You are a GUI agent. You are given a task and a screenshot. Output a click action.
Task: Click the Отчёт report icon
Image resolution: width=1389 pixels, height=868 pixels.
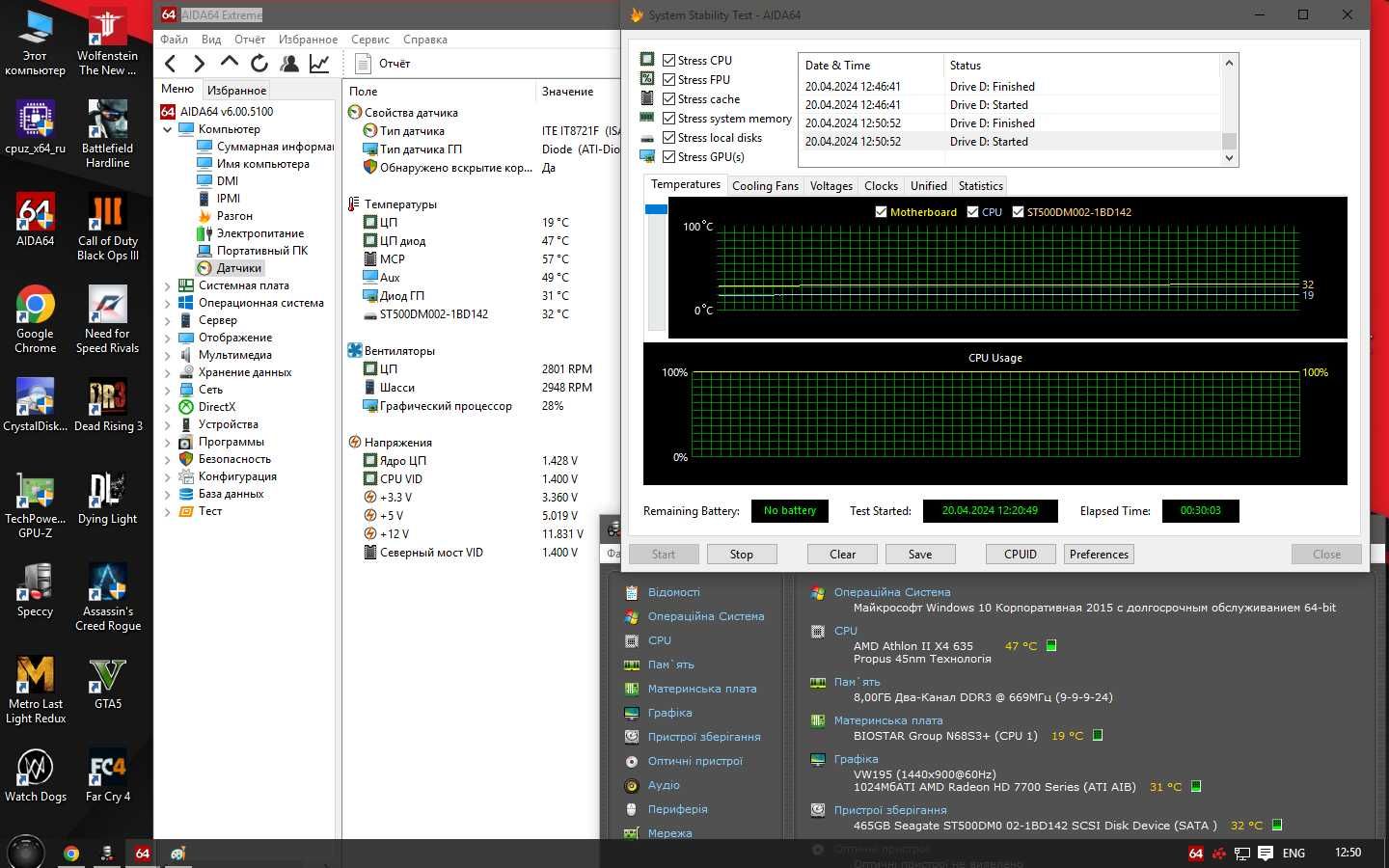coord(363,64)
